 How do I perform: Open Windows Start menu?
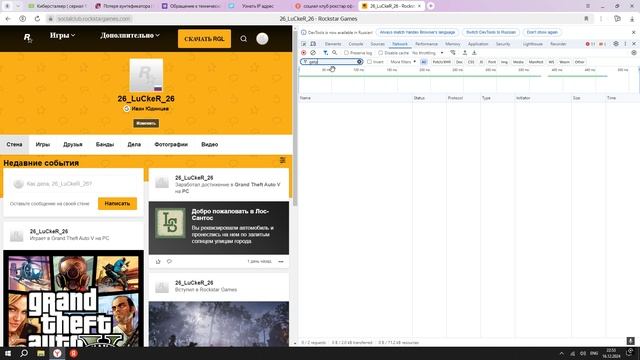pyautogui.click(x=8, y=353)
